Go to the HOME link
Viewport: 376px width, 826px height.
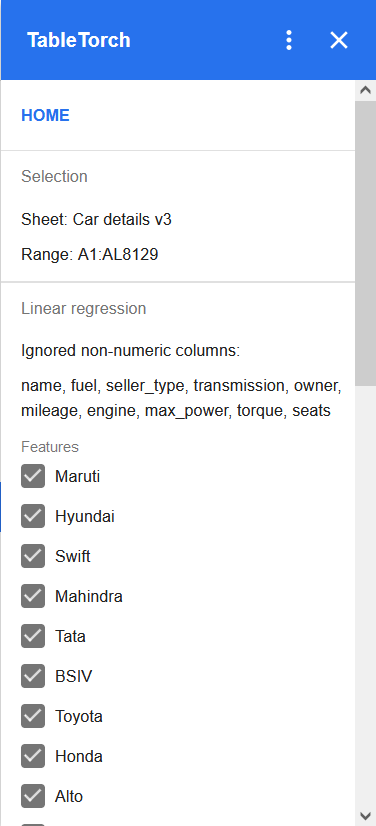click(x=45, y=115)
